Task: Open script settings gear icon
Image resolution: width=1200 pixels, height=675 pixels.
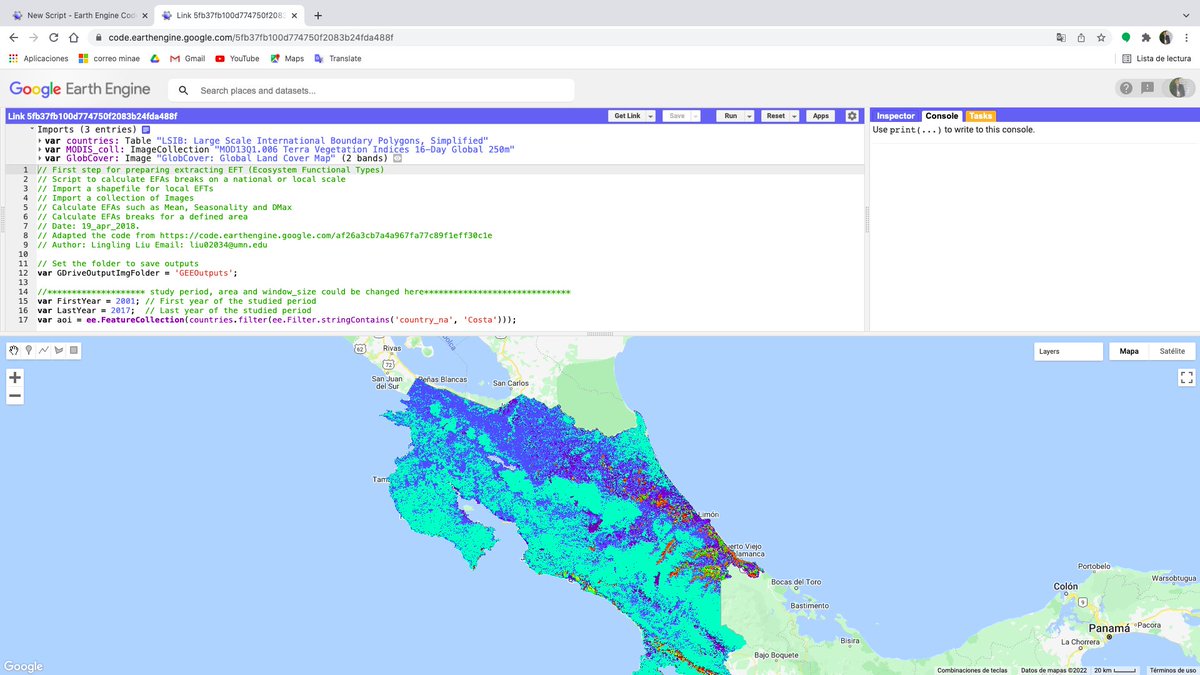Action: (x=852, y=116)
